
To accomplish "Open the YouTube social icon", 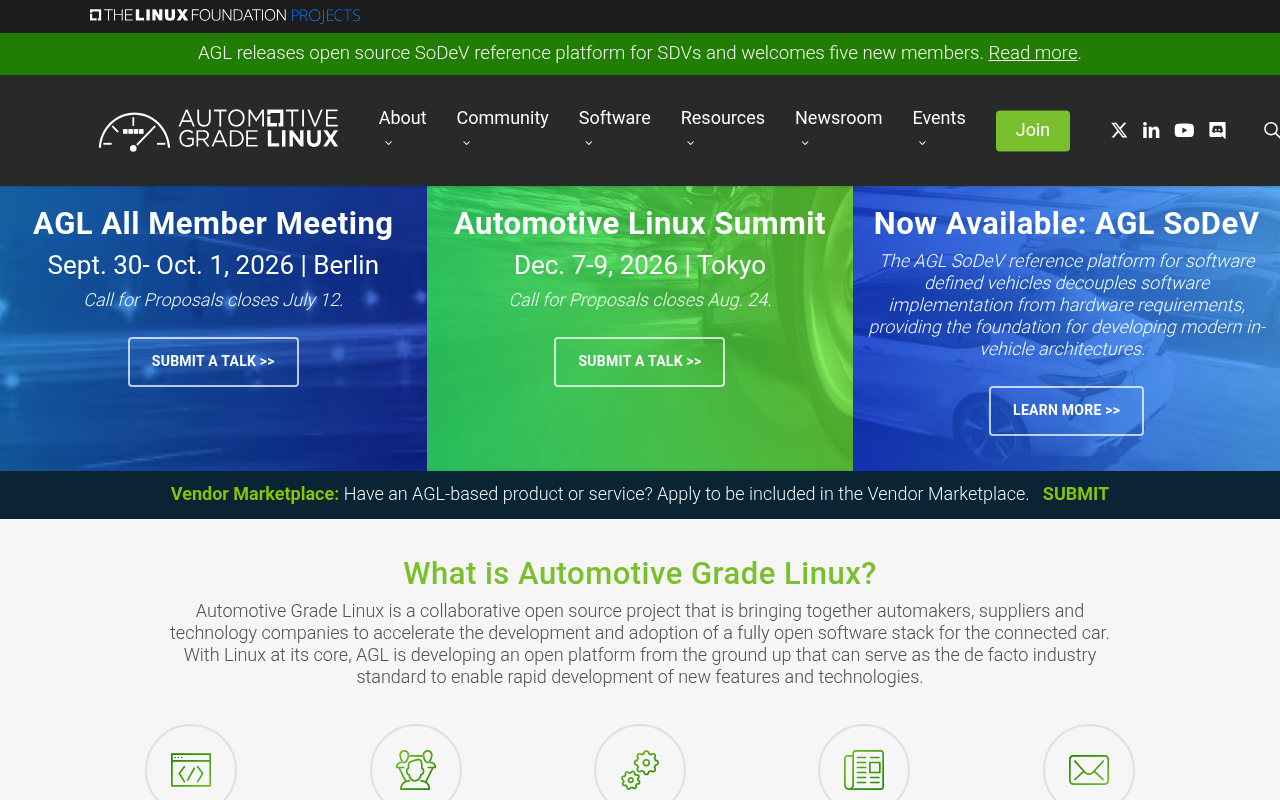I will tap(1184, 130).
